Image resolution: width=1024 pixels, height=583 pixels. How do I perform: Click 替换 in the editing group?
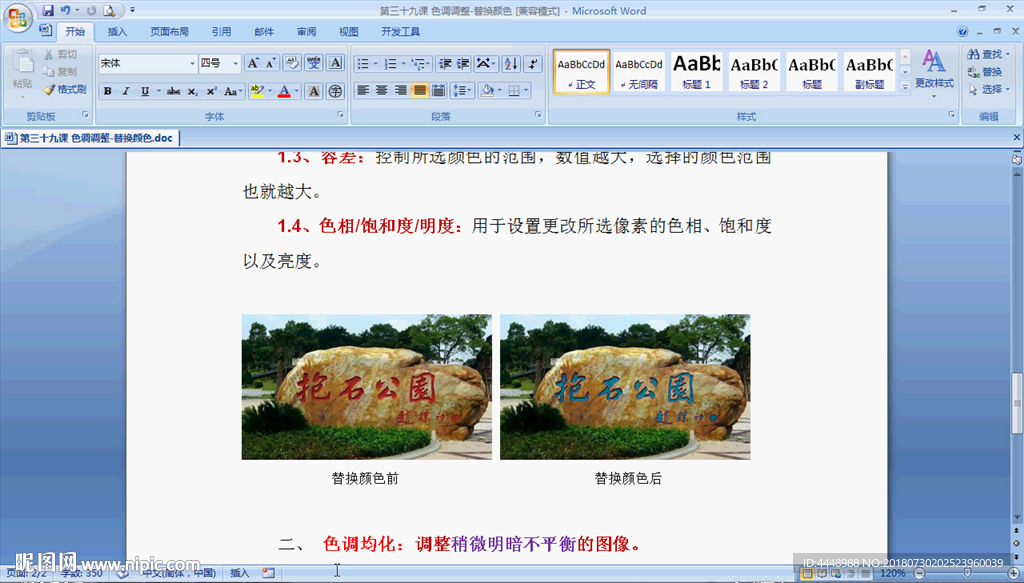pos(985,72)
